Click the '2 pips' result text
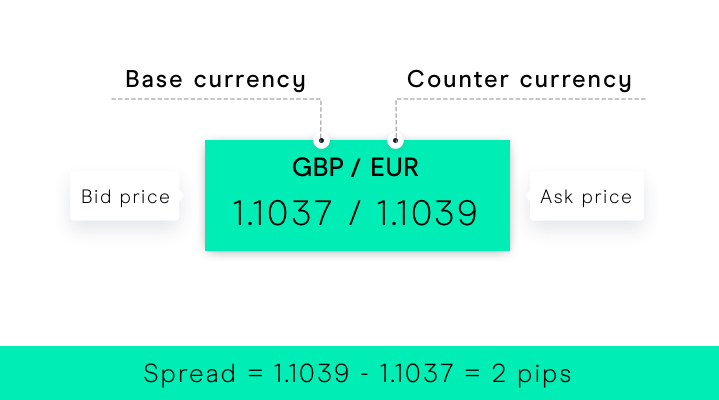Screen dimensions: 719x400 pyautogui.click(x=531, y=373)
